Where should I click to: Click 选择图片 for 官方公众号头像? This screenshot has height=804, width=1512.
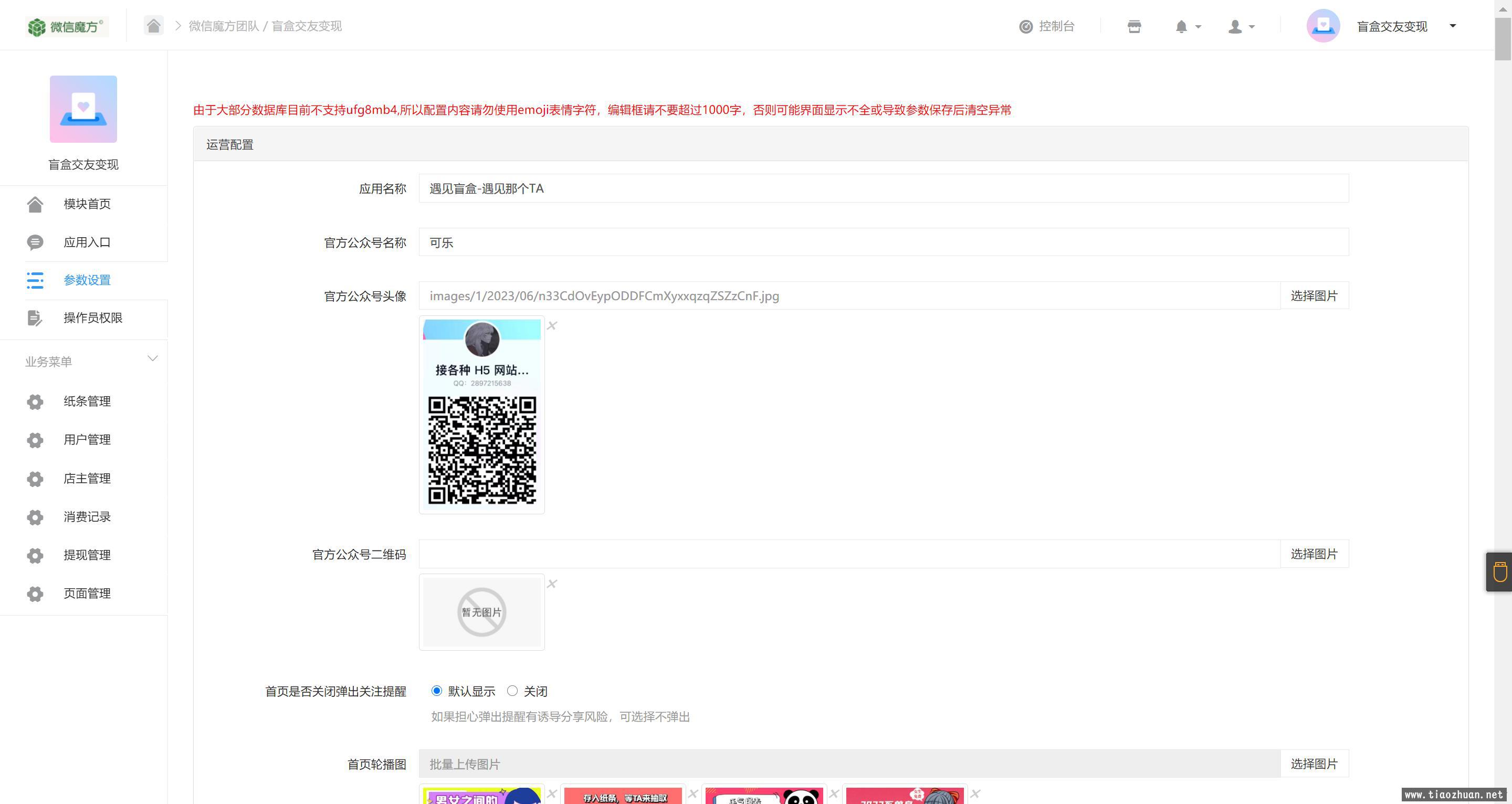click(x=1314, y=296)
